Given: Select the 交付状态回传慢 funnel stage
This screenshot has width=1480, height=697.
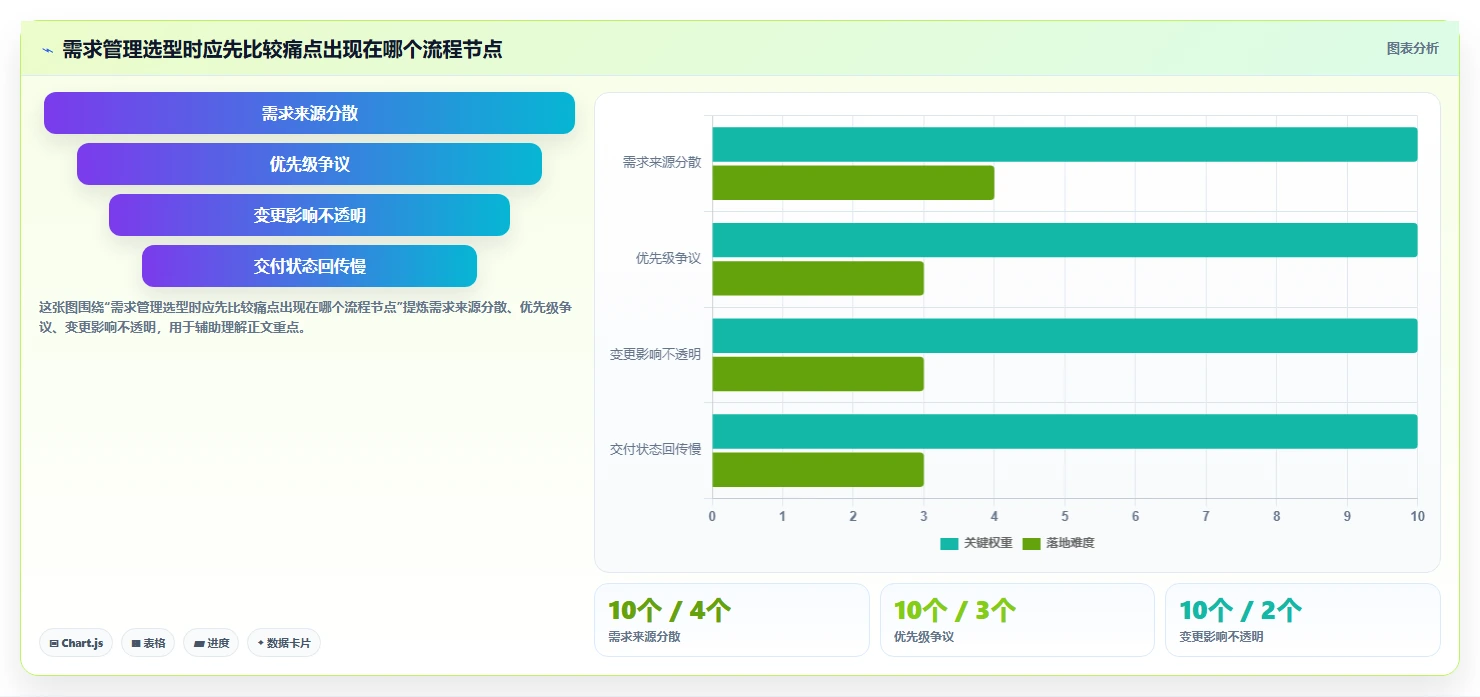Looking at the screenshot, I should [309, 266].
